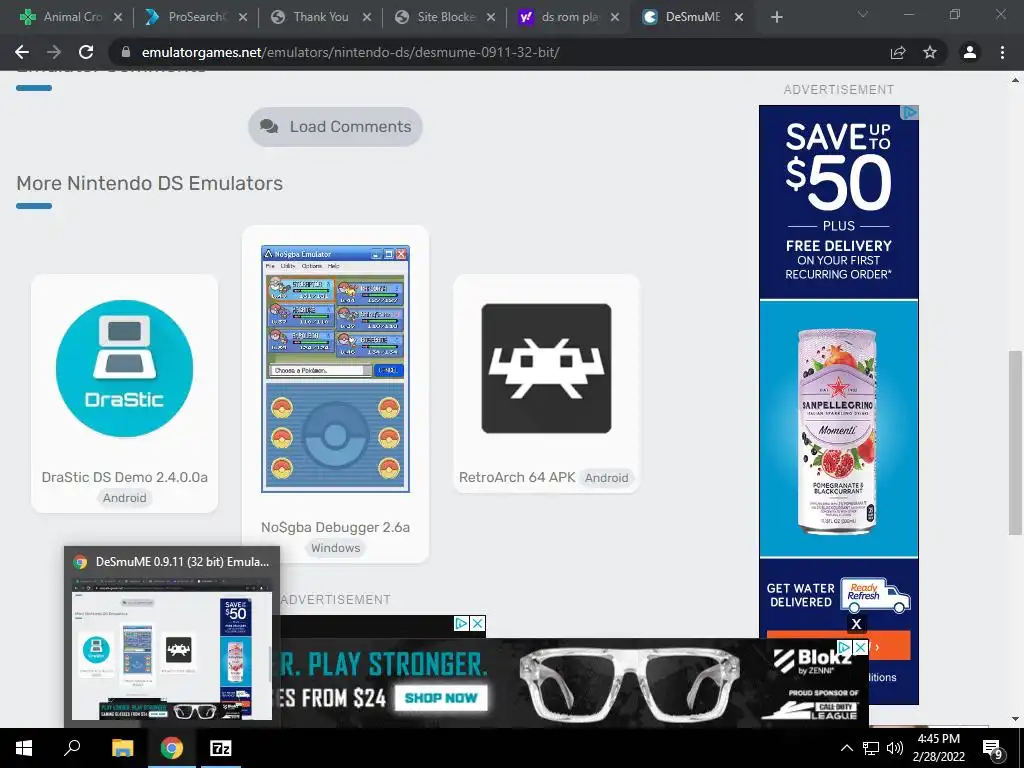Viewport: 1024px width, 768px height.
Task: Open Windows Start menu
Action: [24, 748]
